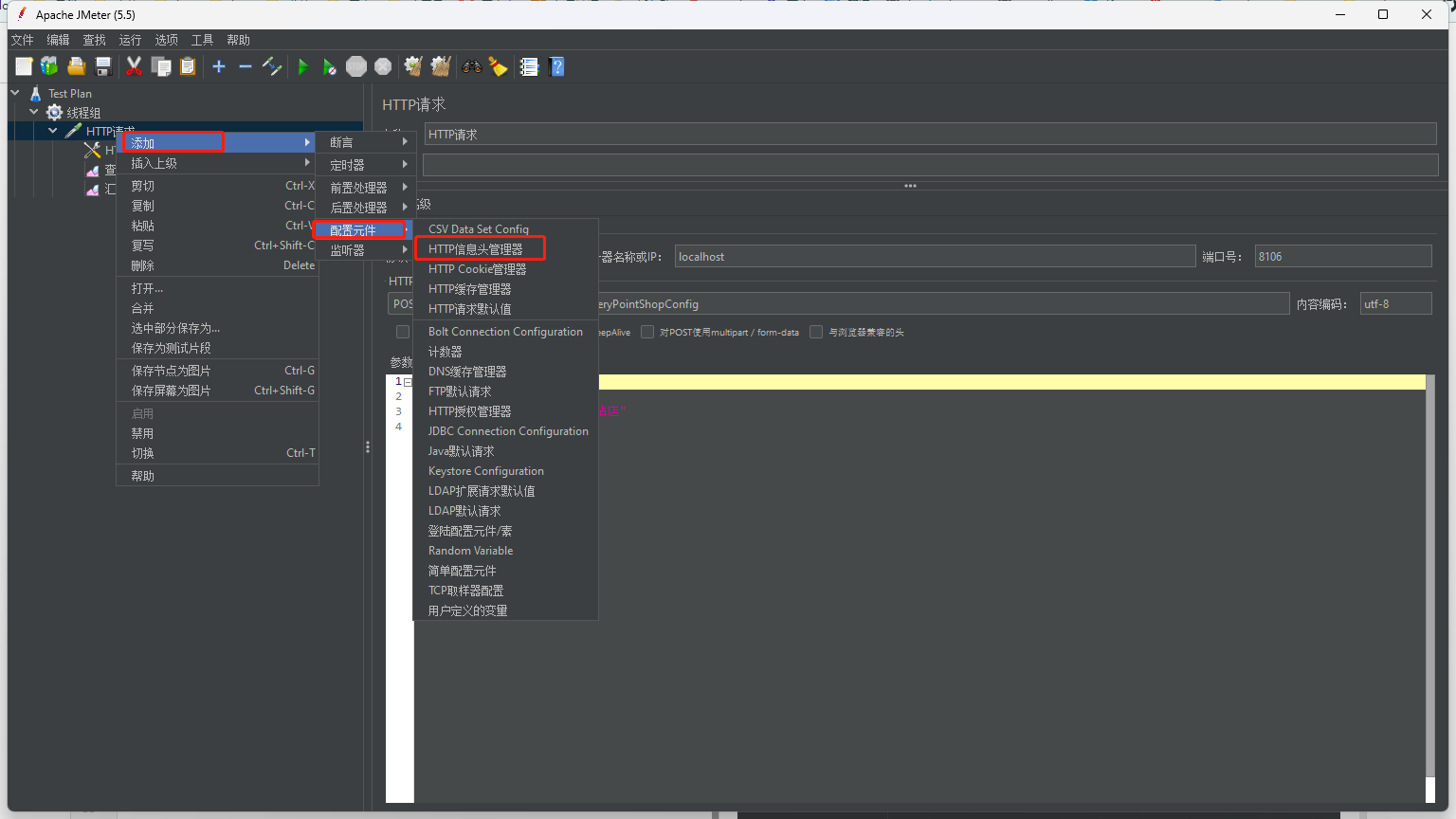Image resolution: width=1456 pixels, height=819 pixels.
Task: Select HTTP请求默认值 entry
Action: pyautogui.click(x=505, y=309)
